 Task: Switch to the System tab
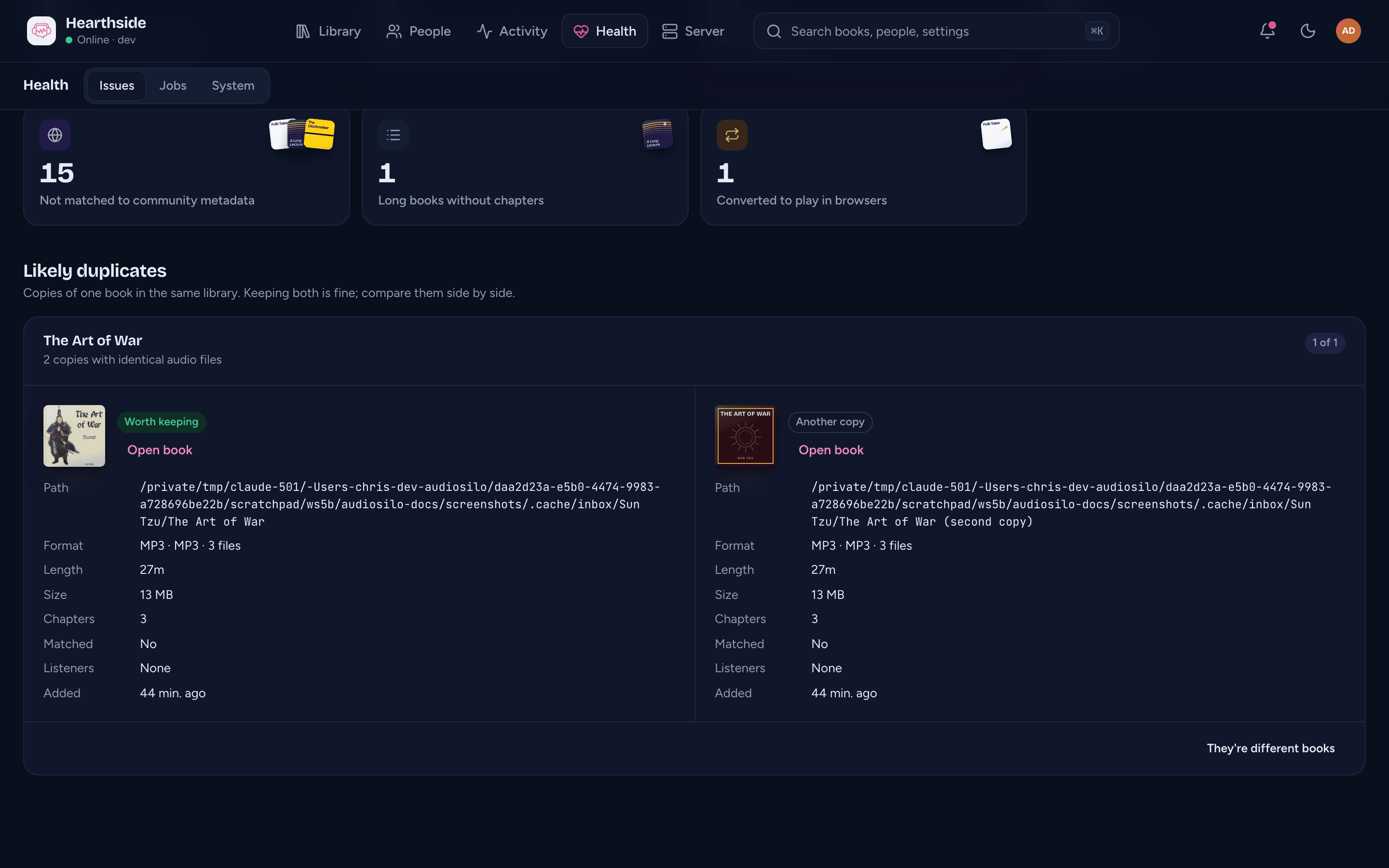(233, 85)
